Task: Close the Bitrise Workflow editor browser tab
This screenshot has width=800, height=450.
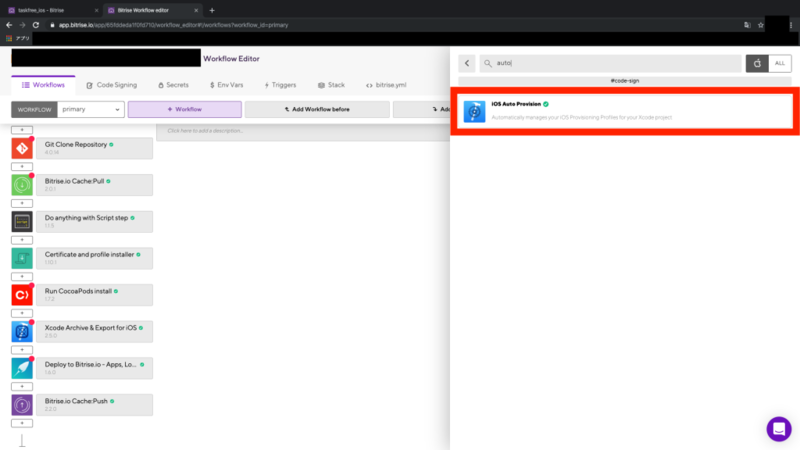Action: click(196, 10)
